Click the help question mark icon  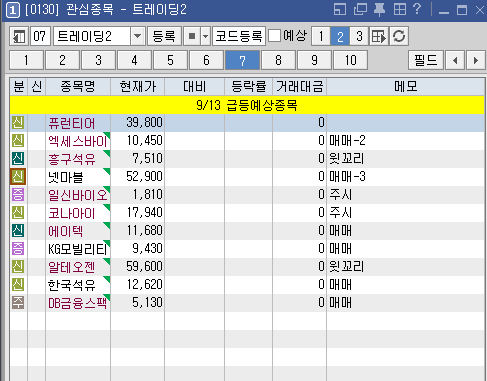coord(417,9)
